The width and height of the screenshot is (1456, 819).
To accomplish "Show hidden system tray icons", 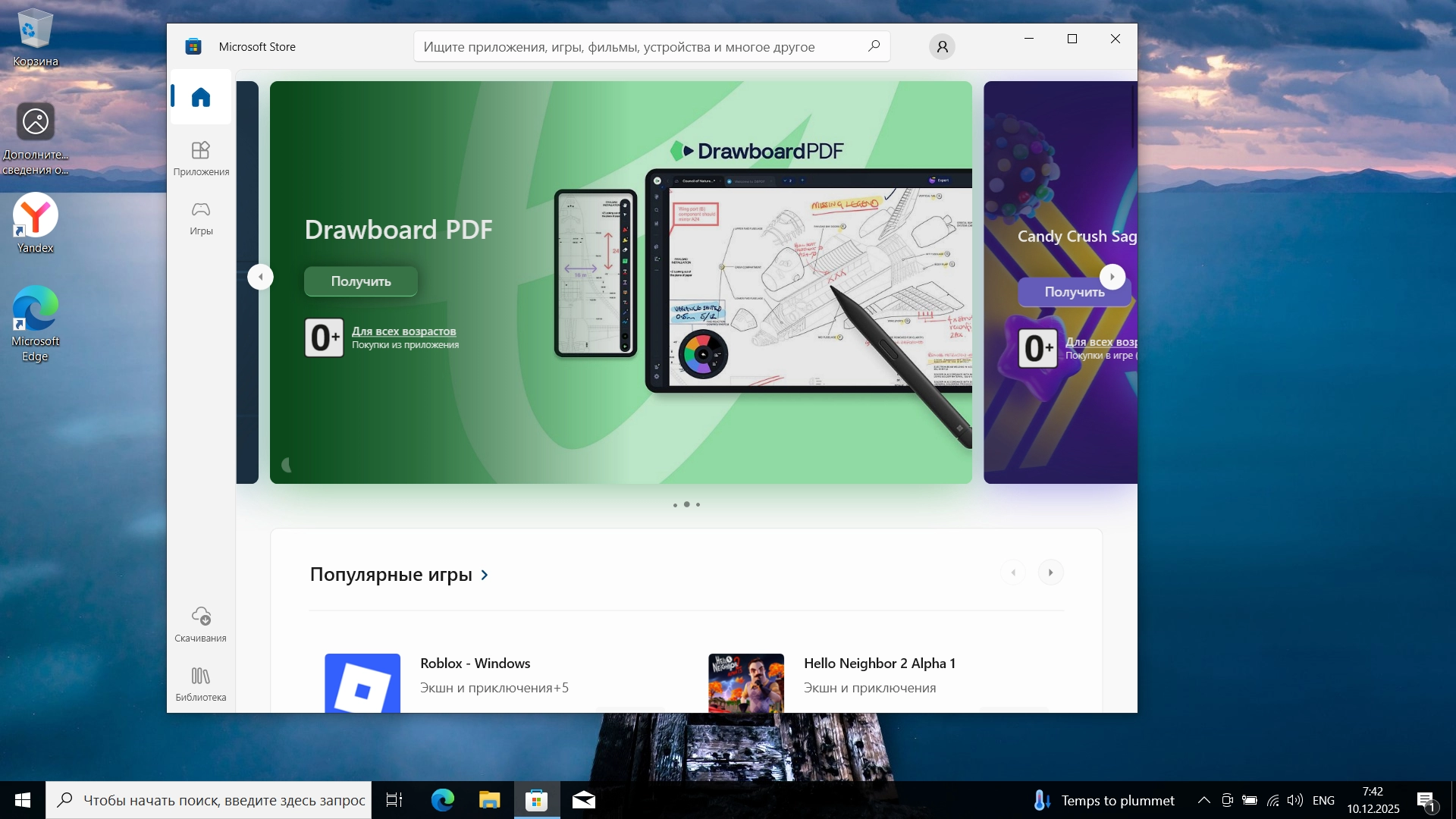I will [x=1203, y=800].
